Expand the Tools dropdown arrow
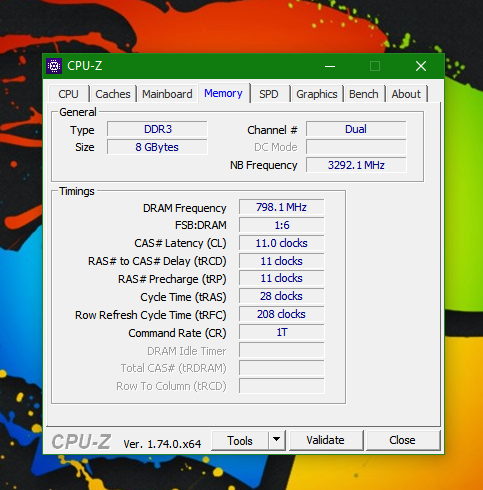This screenshot has height=490, width=483. 277,440
